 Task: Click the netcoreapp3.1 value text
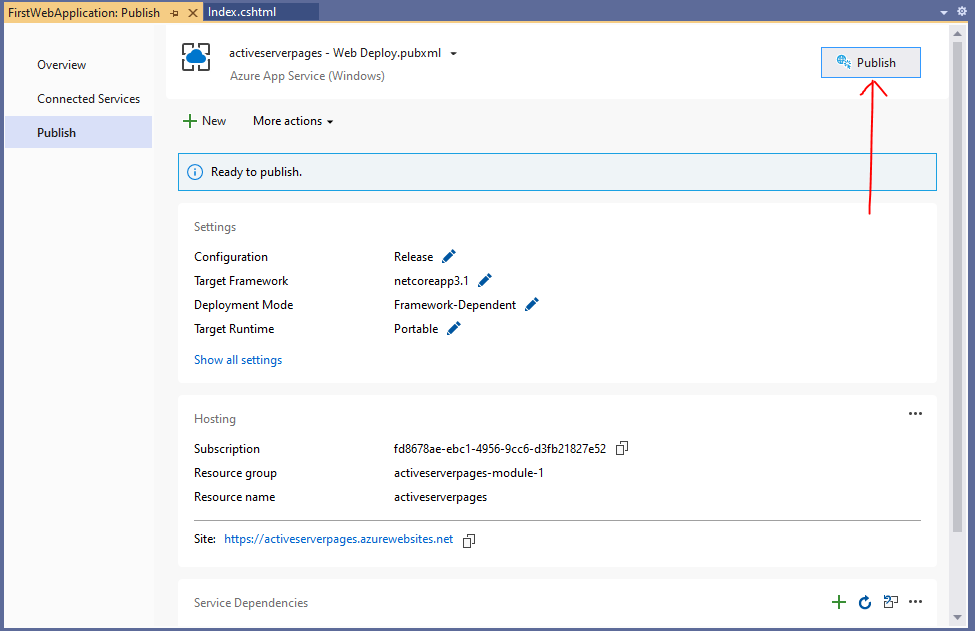pyautogui.click(x=431, y=281)
